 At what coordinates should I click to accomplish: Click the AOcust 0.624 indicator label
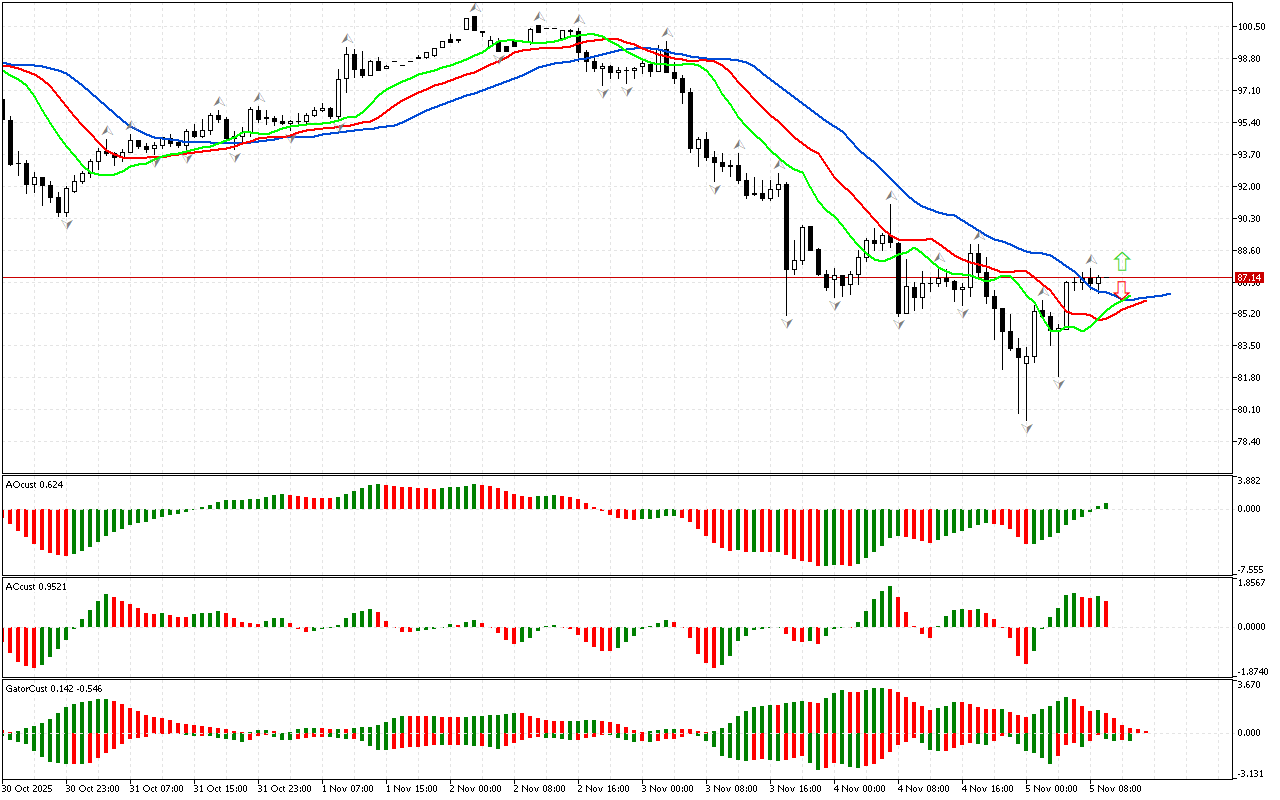pos(35,485)
